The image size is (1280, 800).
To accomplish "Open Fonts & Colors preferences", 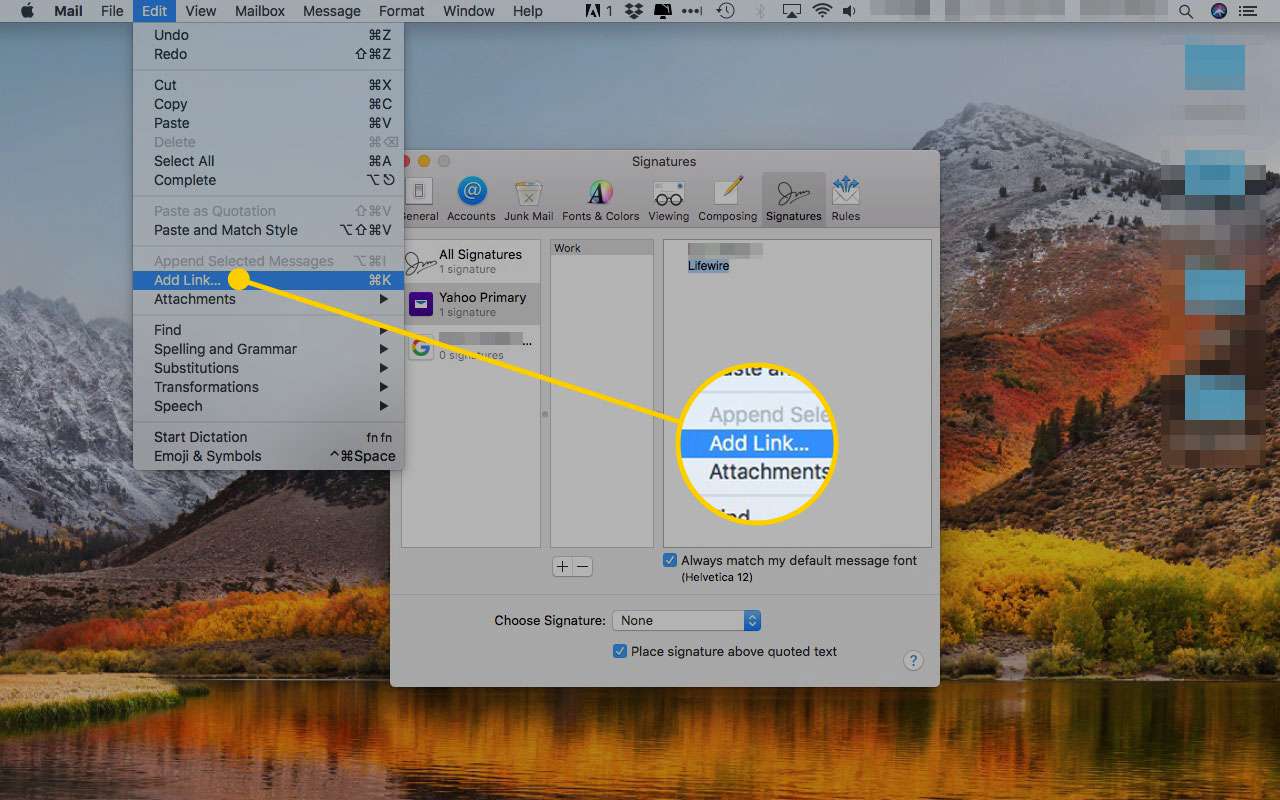I will 600,199.
